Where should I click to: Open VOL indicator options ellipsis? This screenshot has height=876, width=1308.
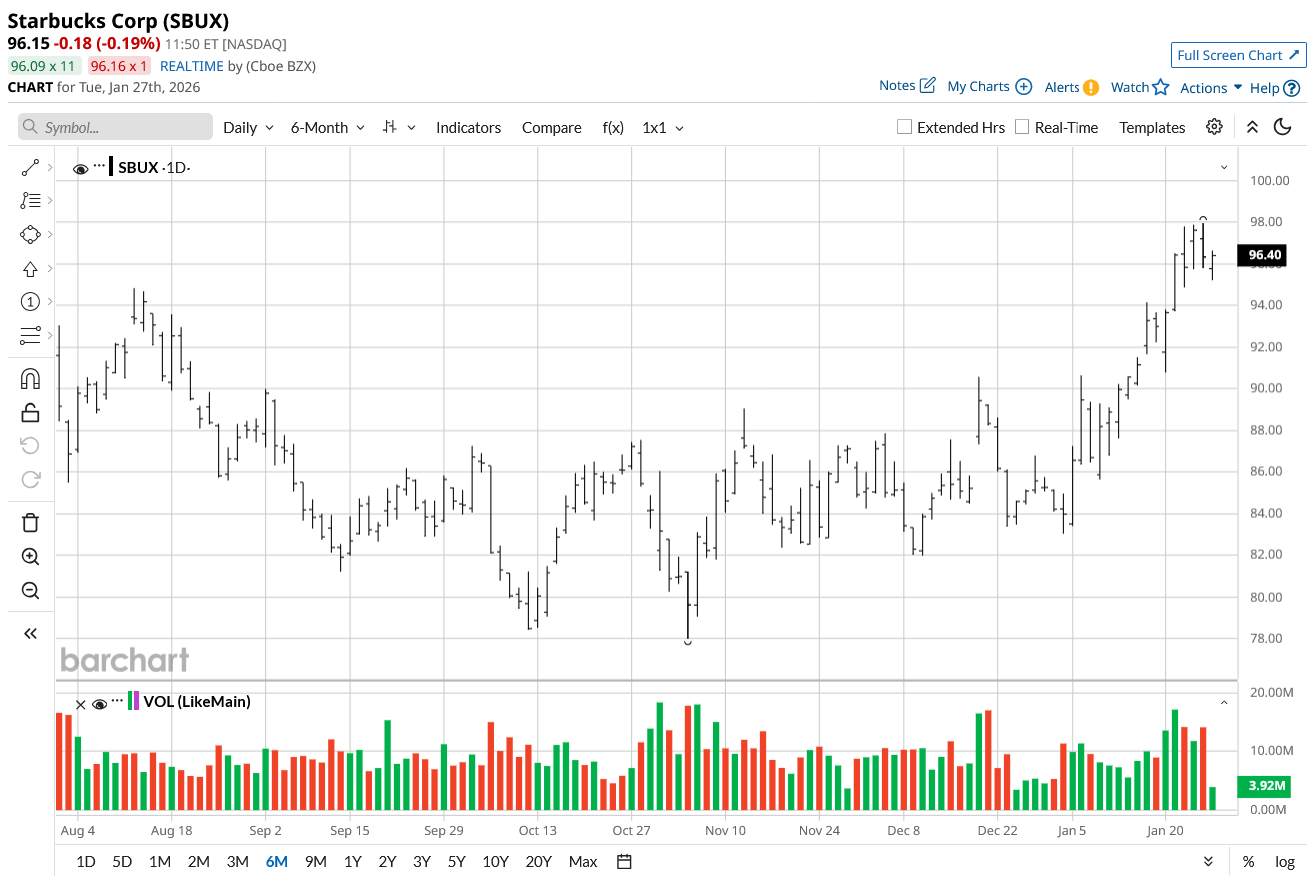tap(118, 701)
